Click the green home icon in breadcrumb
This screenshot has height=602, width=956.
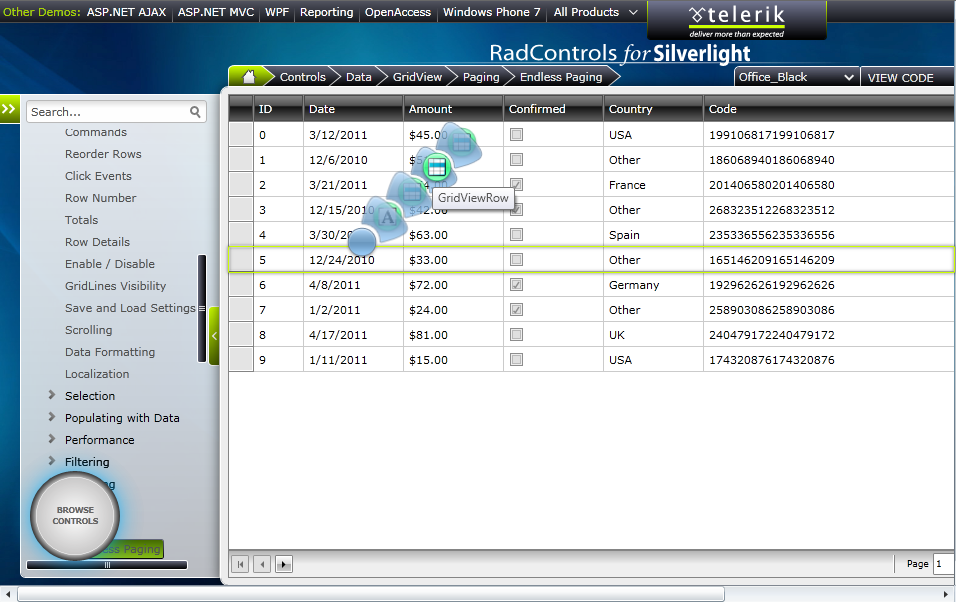(249, 76)
